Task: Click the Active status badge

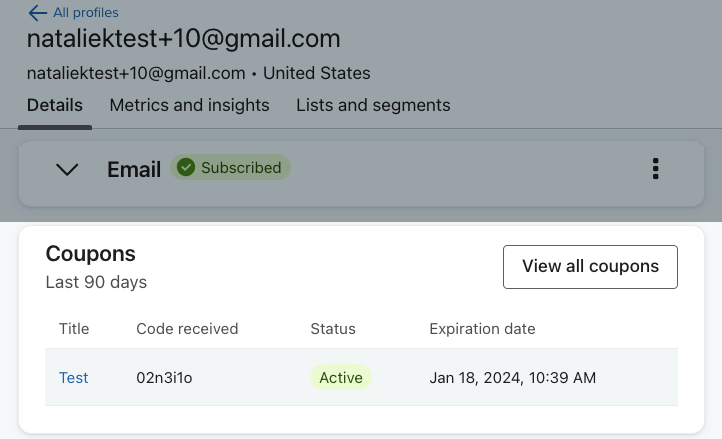Action: pos(340,378)
